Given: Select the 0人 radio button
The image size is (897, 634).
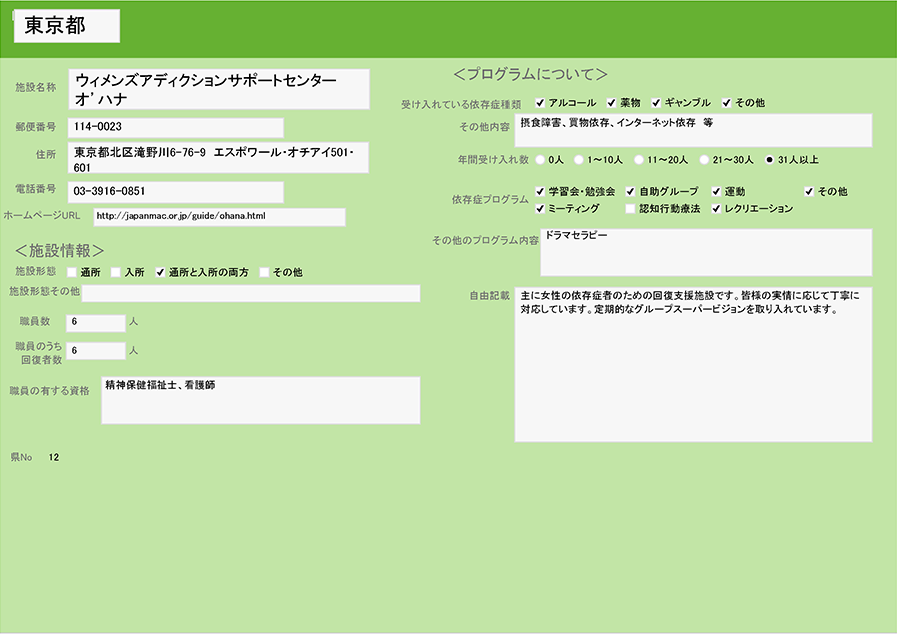Looking at the screenshot, I should pos(540,159).
